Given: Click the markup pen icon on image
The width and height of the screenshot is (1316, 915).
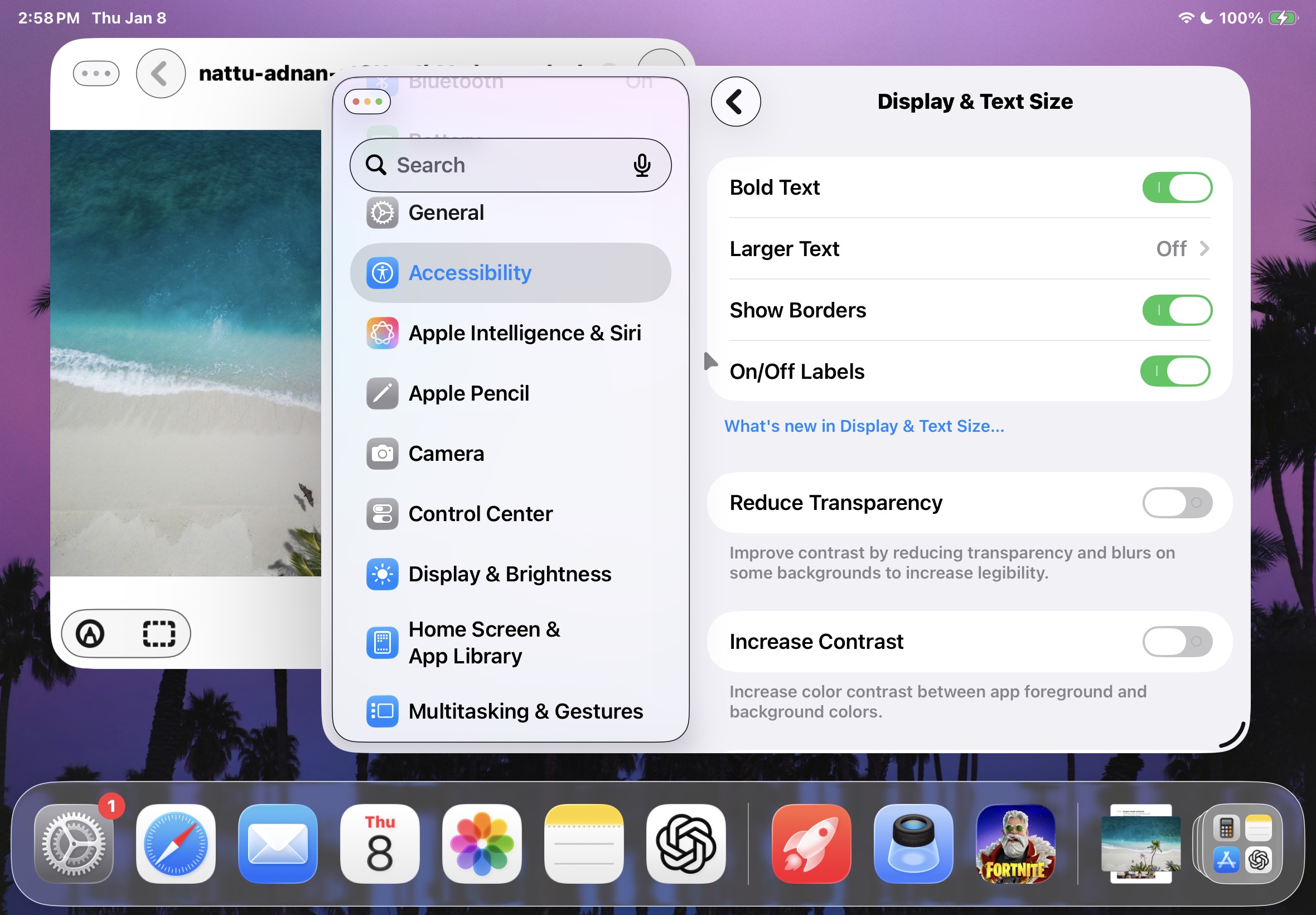Looking at the screenshot, I should click(90, 633).
